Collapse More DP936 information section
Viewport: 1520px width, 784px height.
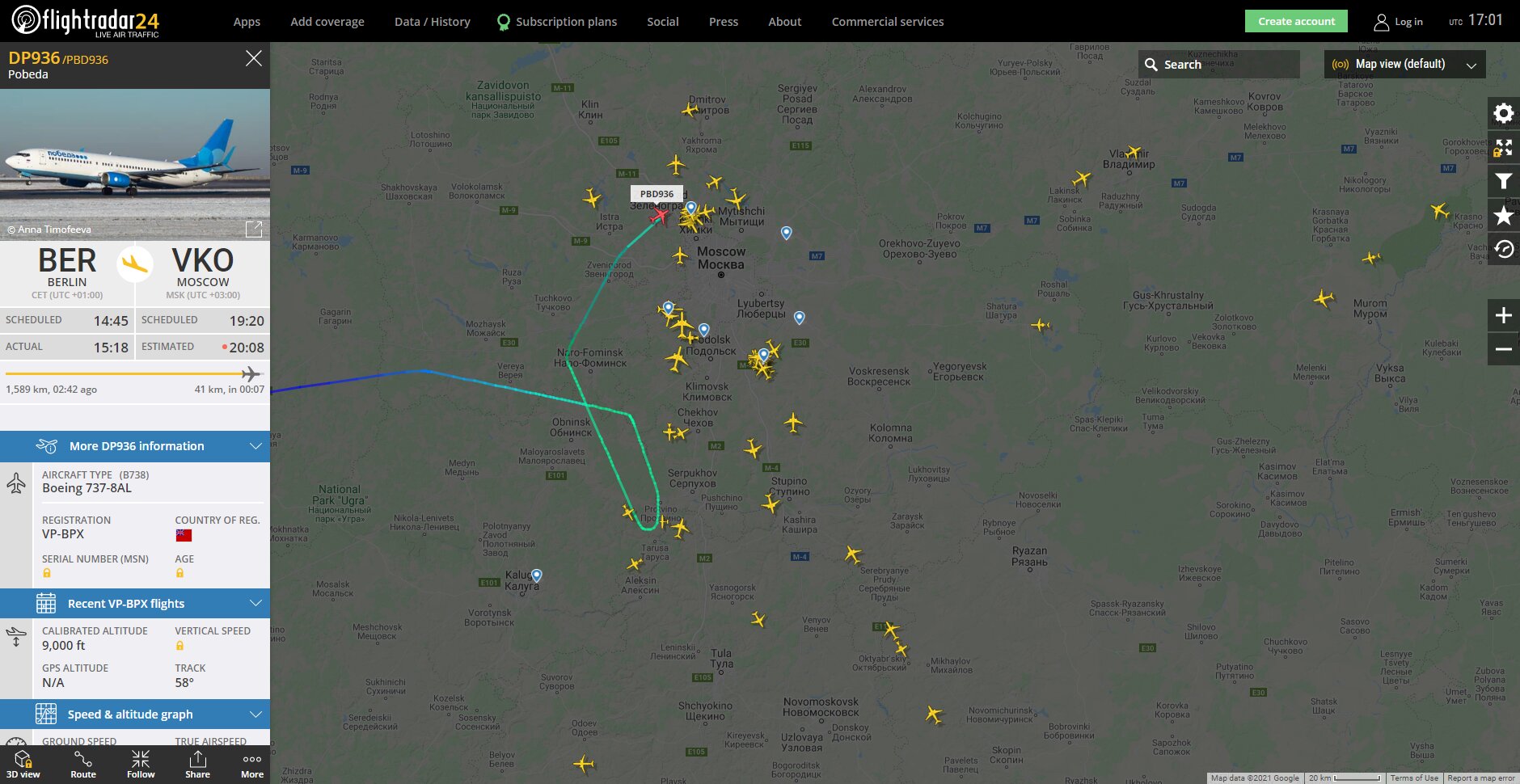(135, 446)
